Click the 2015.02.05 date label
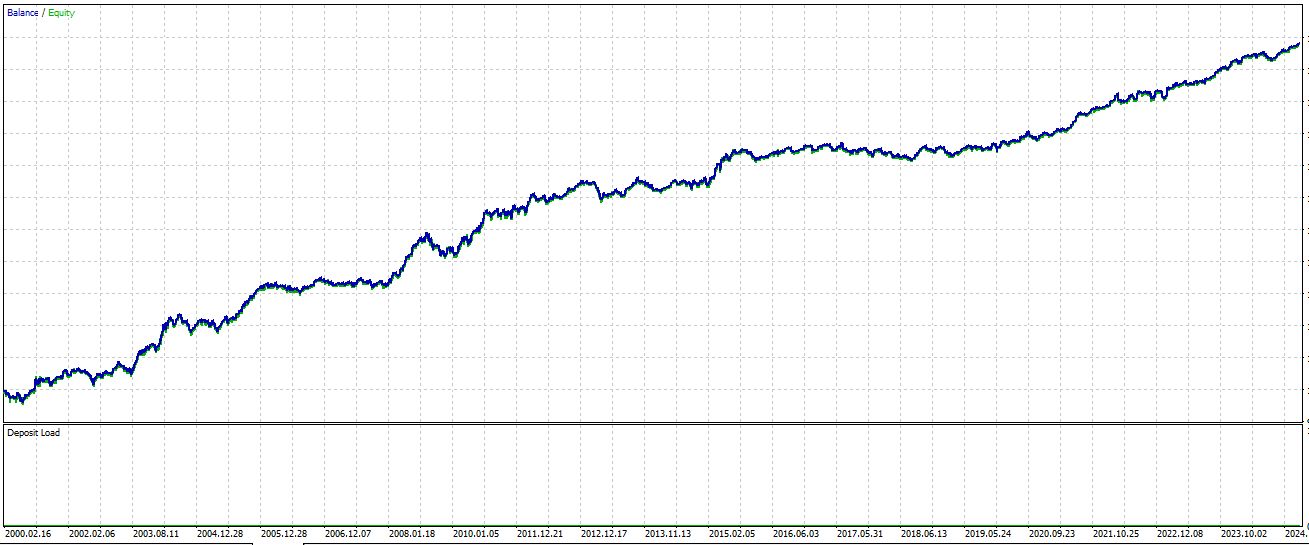This screenshot has height=545, width=1309. tap(732, 534)
